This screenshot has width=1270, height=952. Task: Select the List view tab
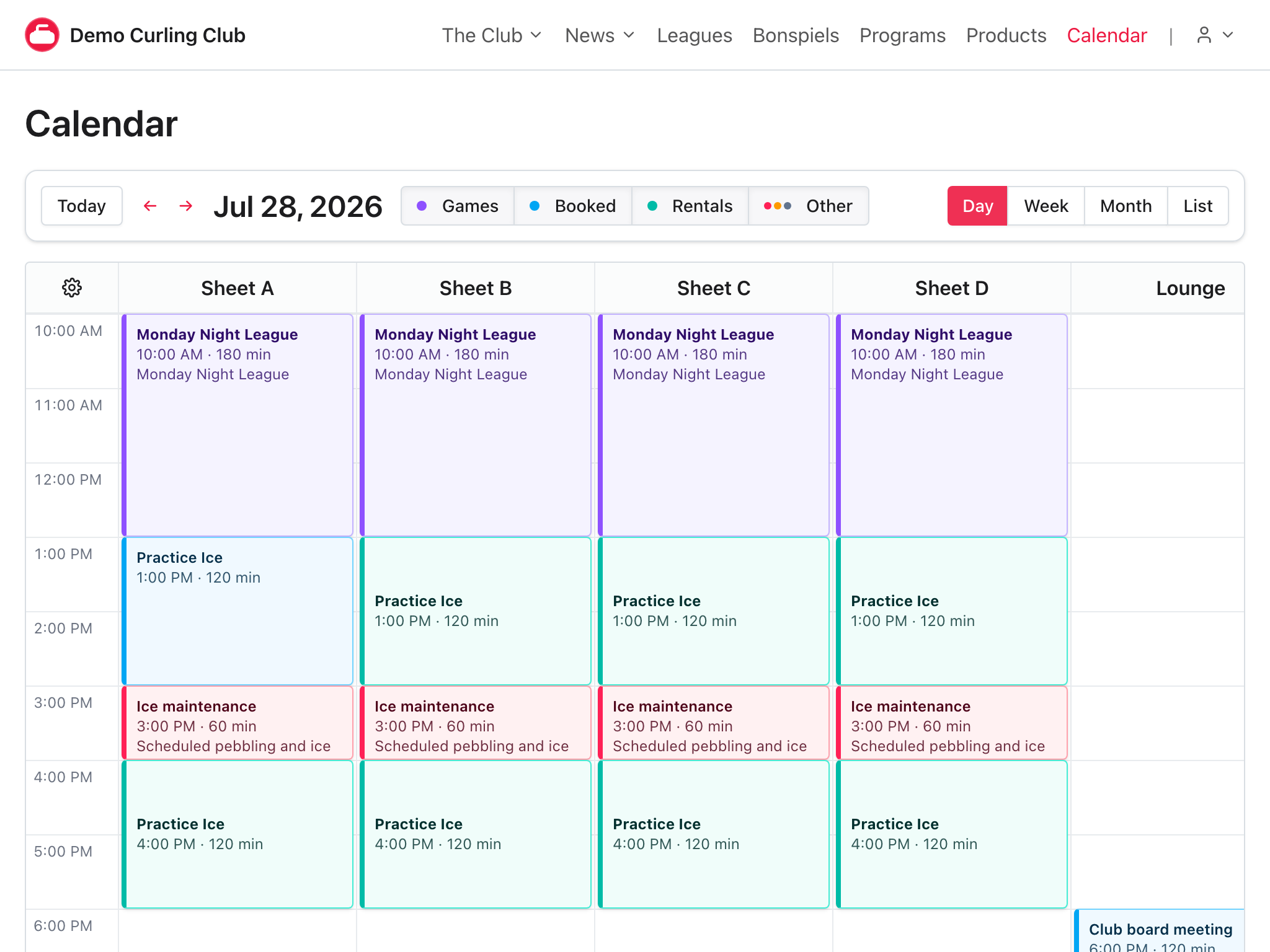[1197, 206]
